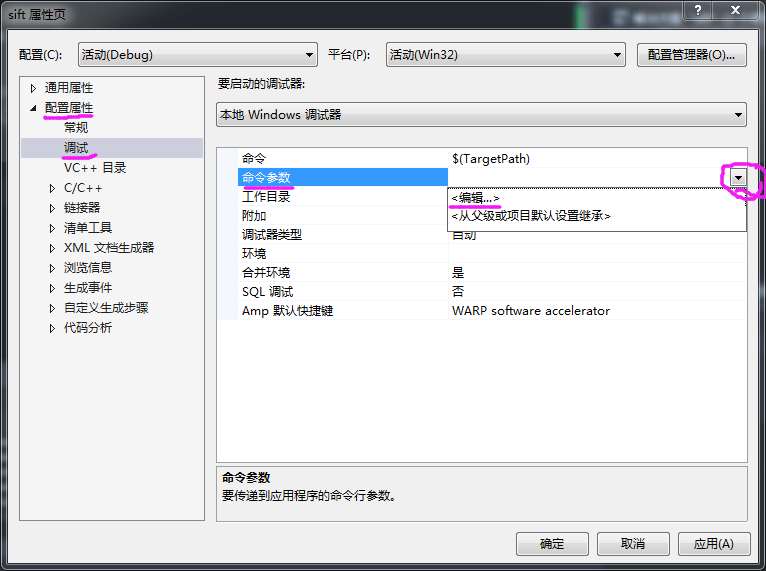Expand the 链接器 tree node

tap(52, 209)
